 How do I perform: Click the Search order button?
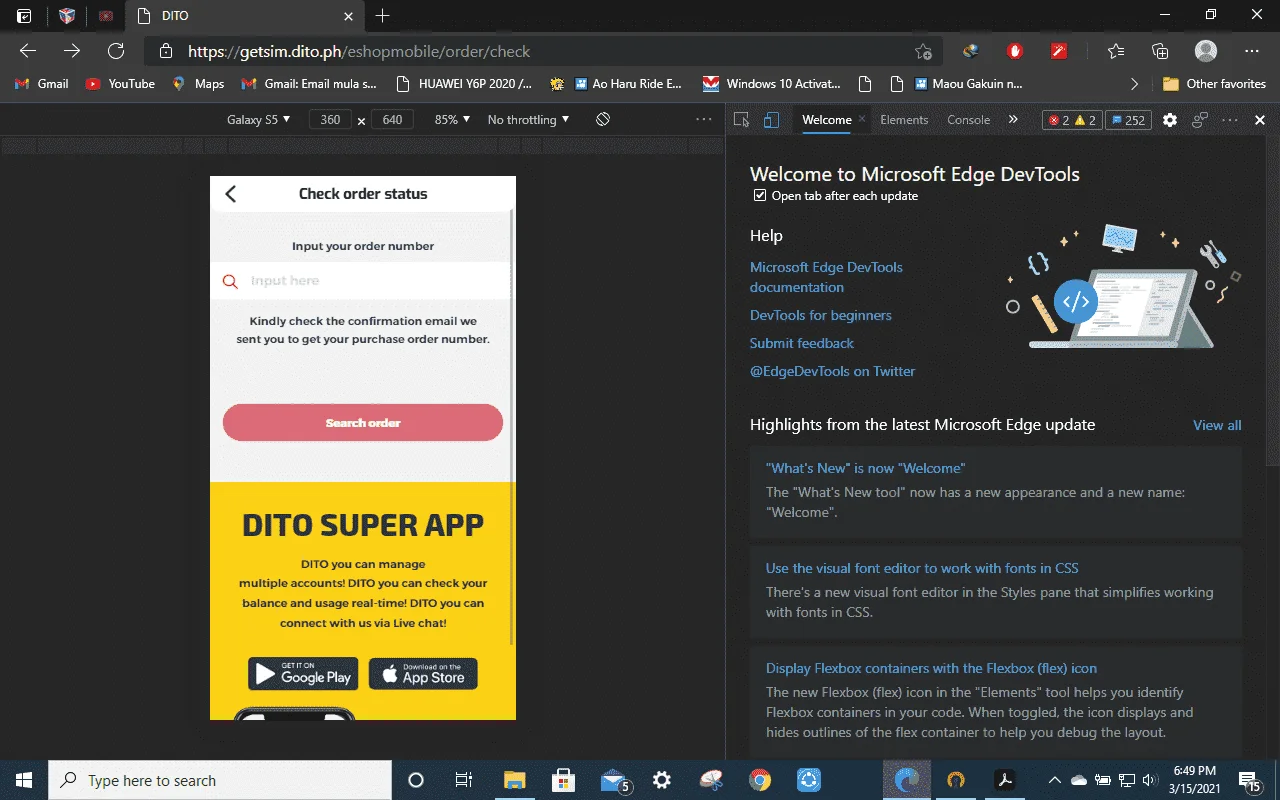coord(362,423)
